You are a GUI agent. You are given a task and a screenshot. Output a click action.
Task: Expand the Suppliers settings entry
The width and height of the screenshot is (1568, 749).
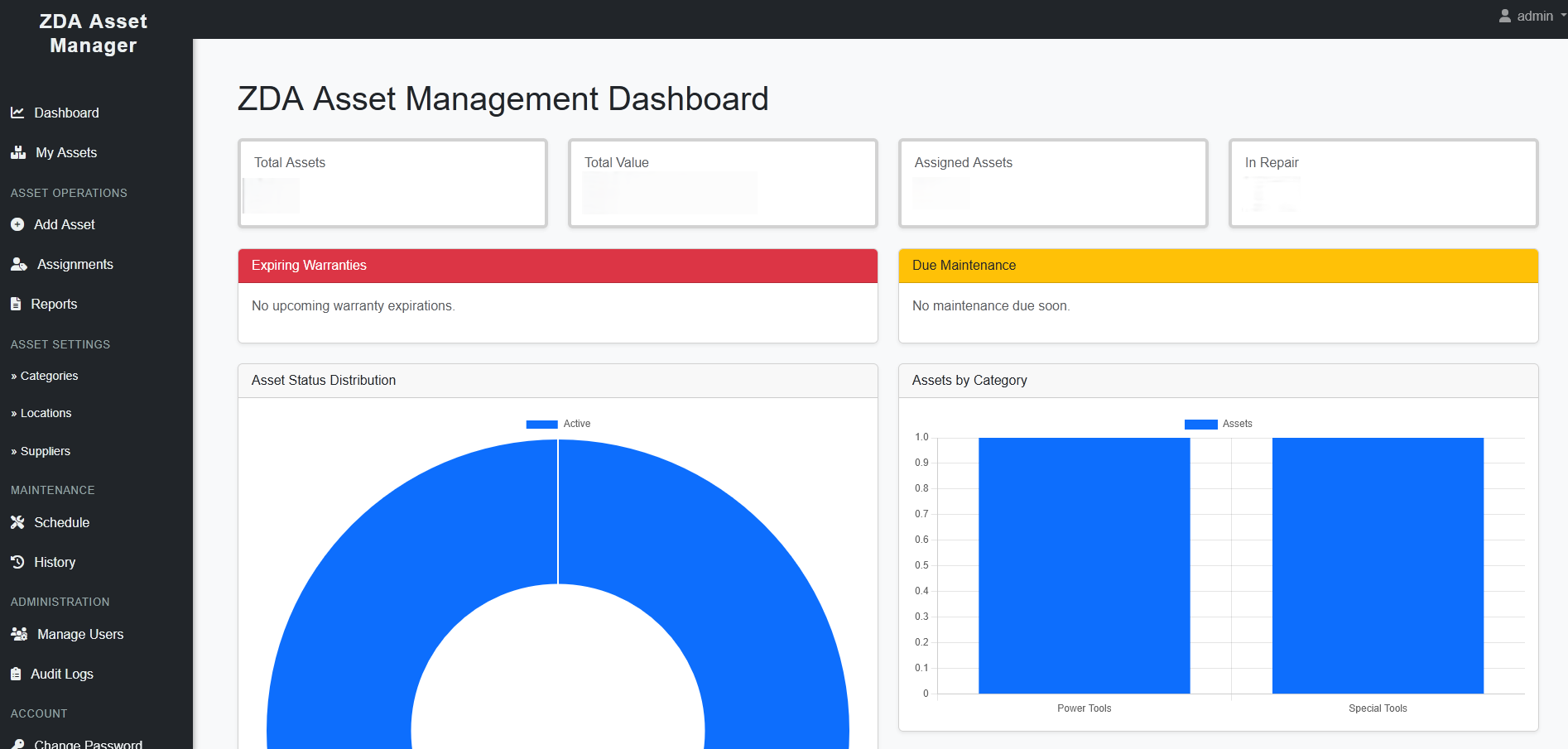(x=41, y=451)
